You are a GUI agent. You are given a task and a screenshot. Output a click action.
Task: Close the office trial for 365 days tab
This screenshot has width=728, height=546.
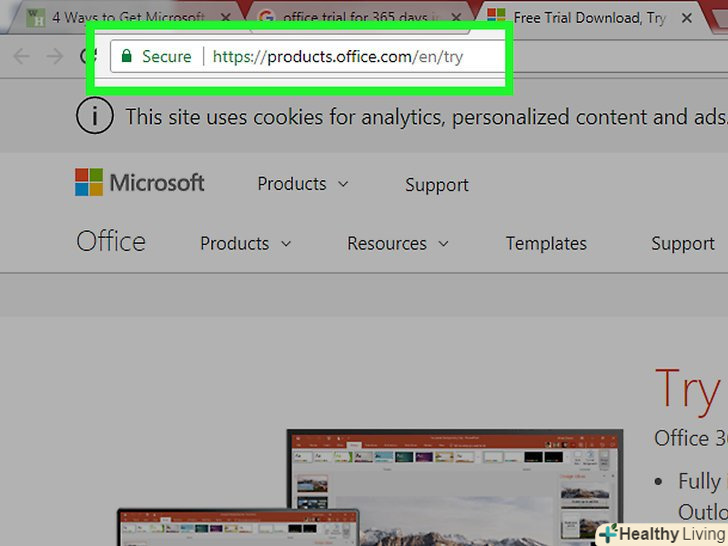tap(456, 18)
